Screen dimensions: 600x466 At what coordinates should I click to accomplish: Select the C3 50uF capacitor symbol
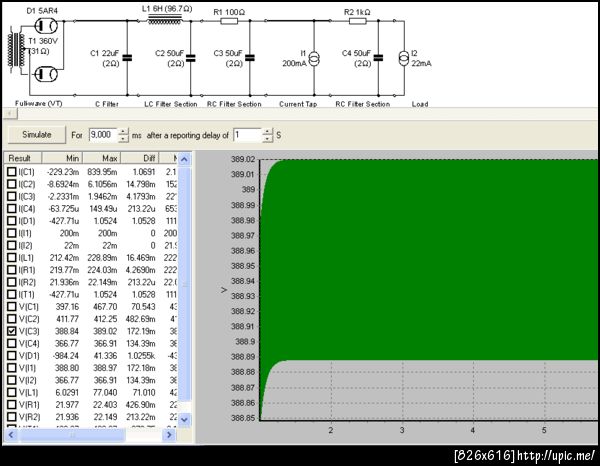[x=250, y=58]
